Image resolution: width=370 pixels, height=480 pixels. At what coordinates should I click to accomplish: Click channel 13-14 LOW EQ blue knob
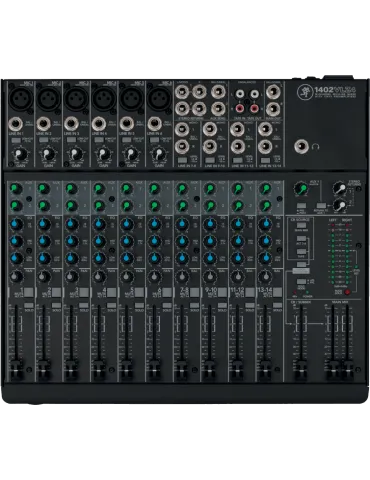pyautogui.click(x=265, y=258)
